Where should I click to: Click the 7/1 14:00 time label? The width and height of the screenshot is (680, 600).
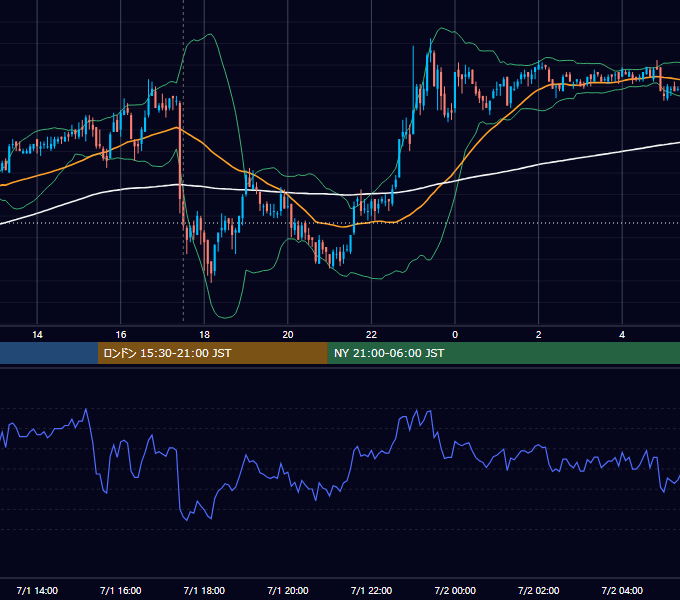click(x=37, y=590)
